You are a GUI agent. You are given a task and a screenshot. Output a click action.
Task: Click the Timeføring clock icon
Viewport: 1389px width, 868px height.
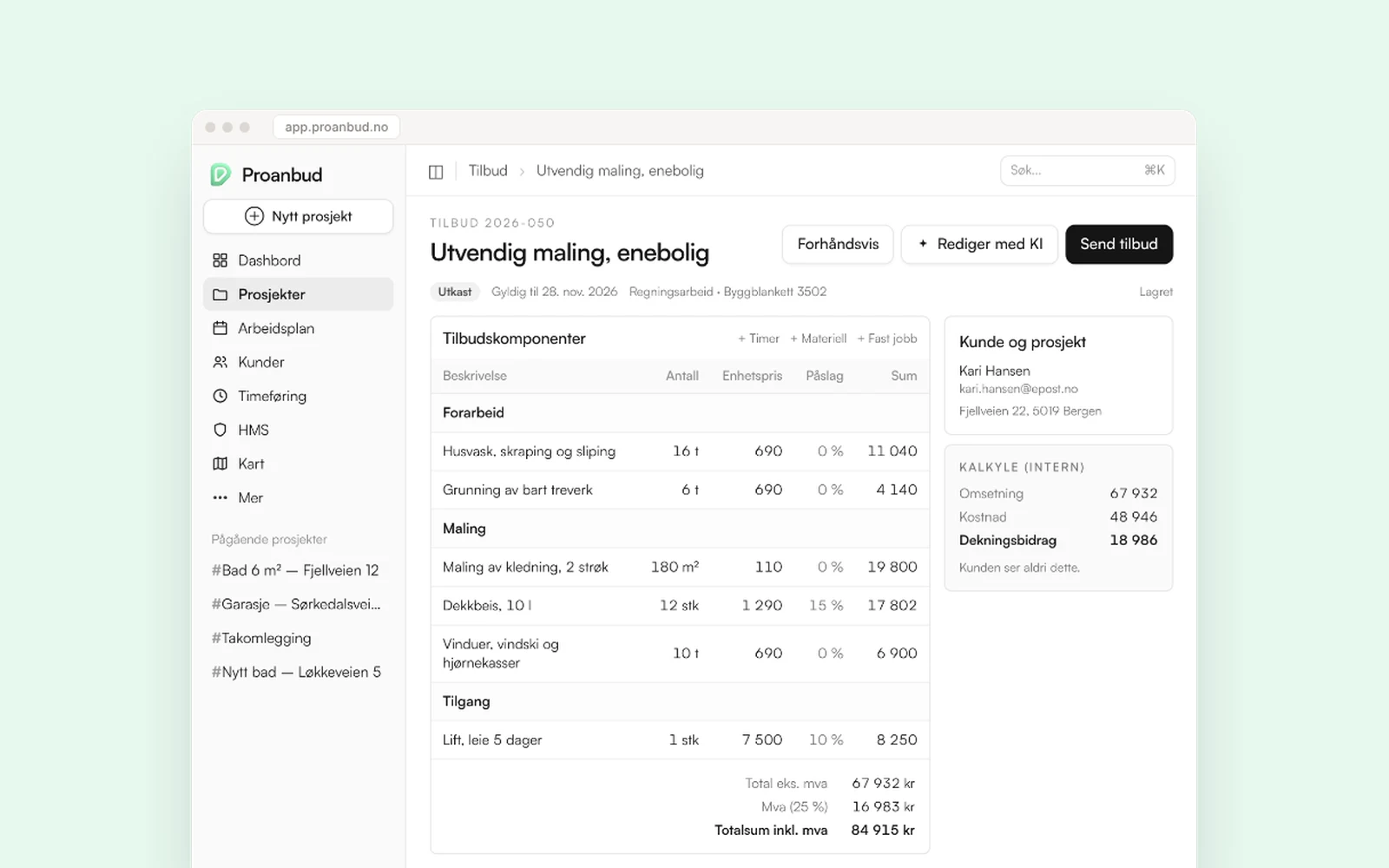[220, 396]
